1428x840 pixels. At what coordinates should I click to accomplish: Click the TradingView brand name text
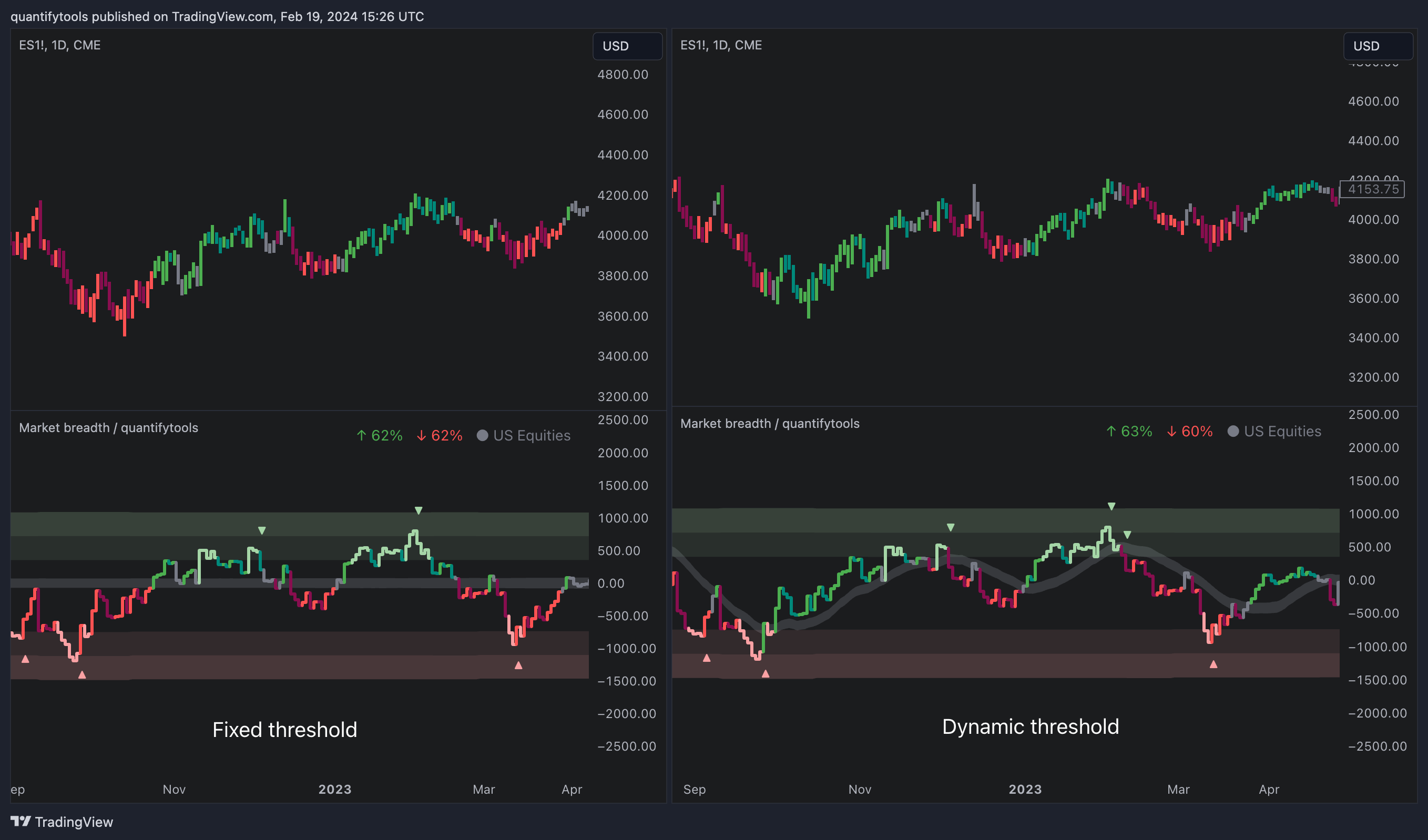pos(74,822)
